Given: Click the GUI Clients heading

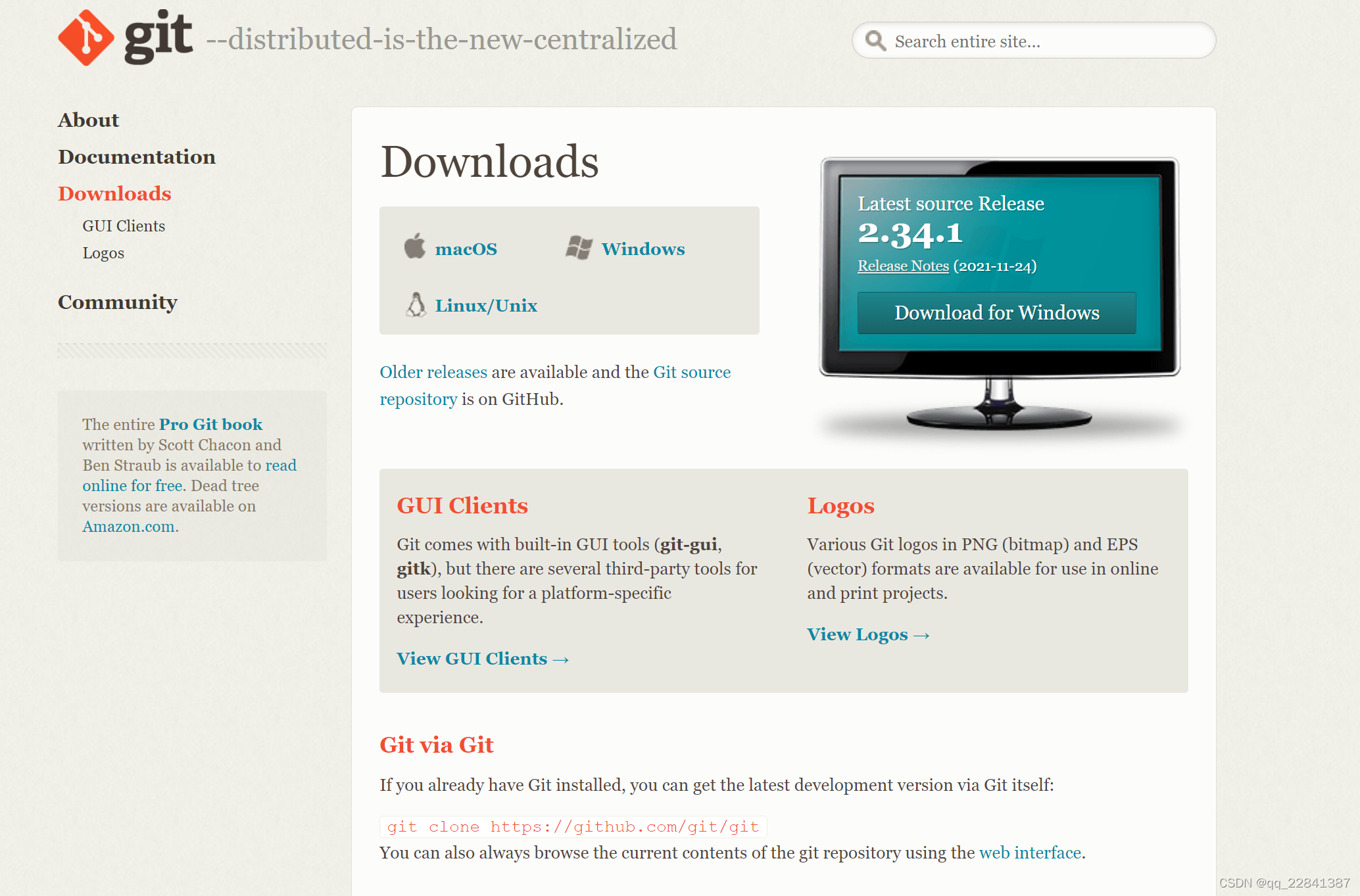Looking at the screenshot, I should pyautogui.click(x=462, y=506).
